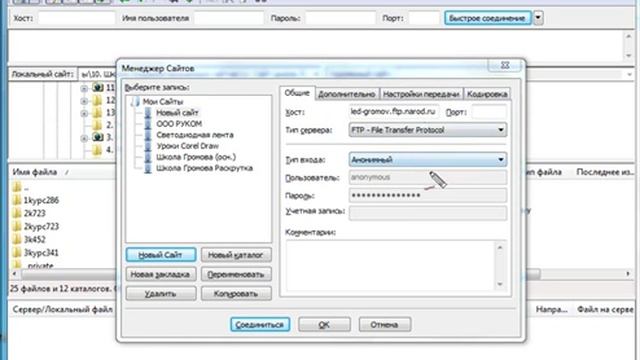Screen dimensions: 640x360
Task: Click Быстрое соединение button
Action: pos(487,18)
